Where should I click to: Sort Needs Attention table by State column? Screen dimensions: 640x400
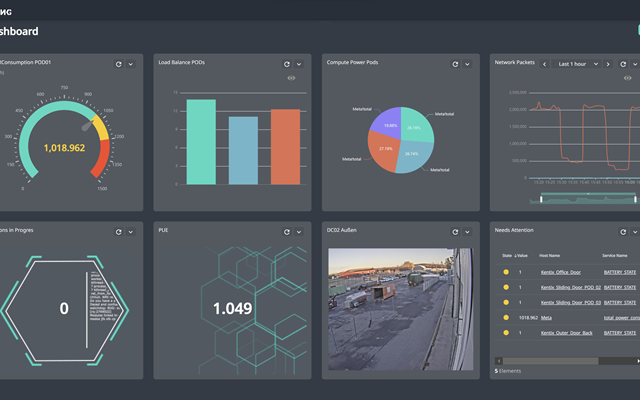point(507,256)
